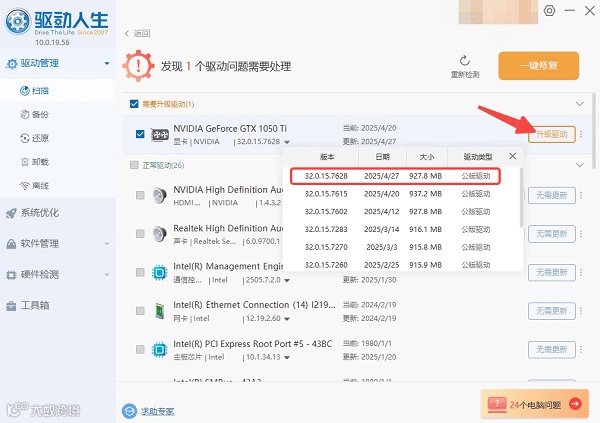Uncheck the NVIDIA GeForce GTX 1050 Ti checkbox

140,134
